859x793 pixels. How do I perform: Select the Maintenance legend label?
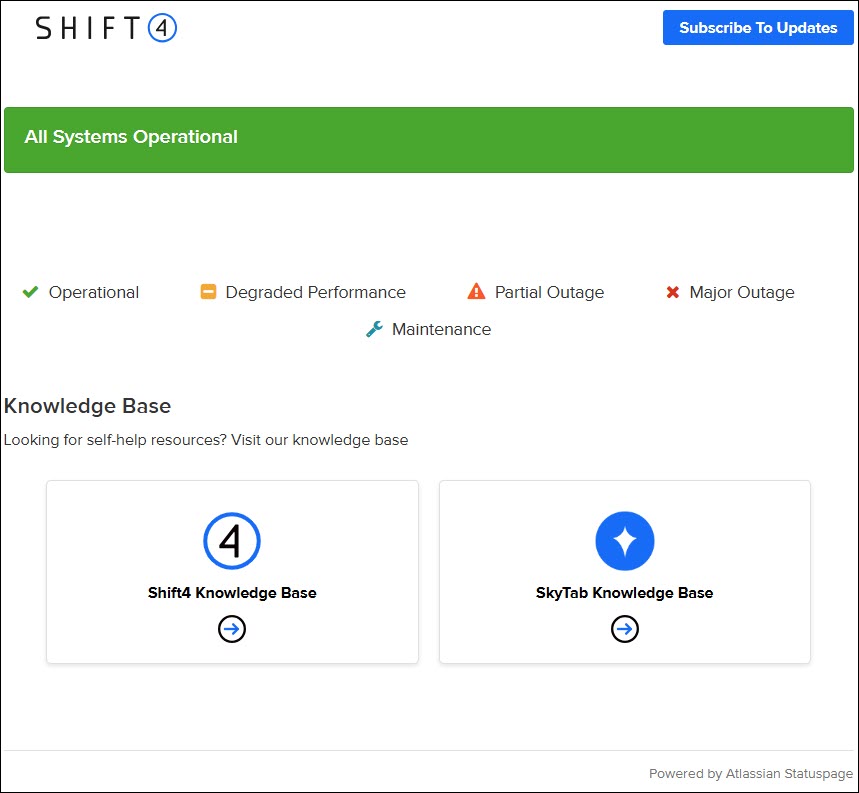441,329
